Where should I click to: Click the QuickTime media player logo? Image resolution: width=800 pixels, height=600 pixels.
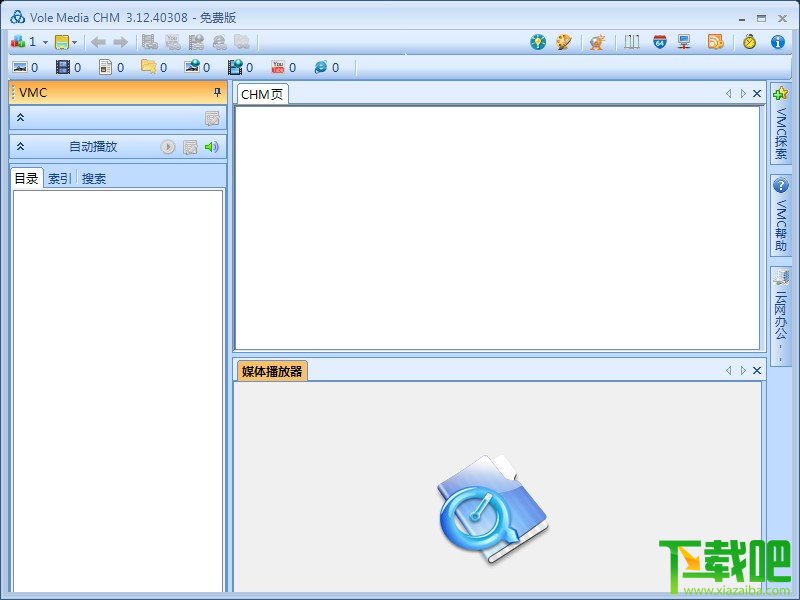(x=492, y=508)
